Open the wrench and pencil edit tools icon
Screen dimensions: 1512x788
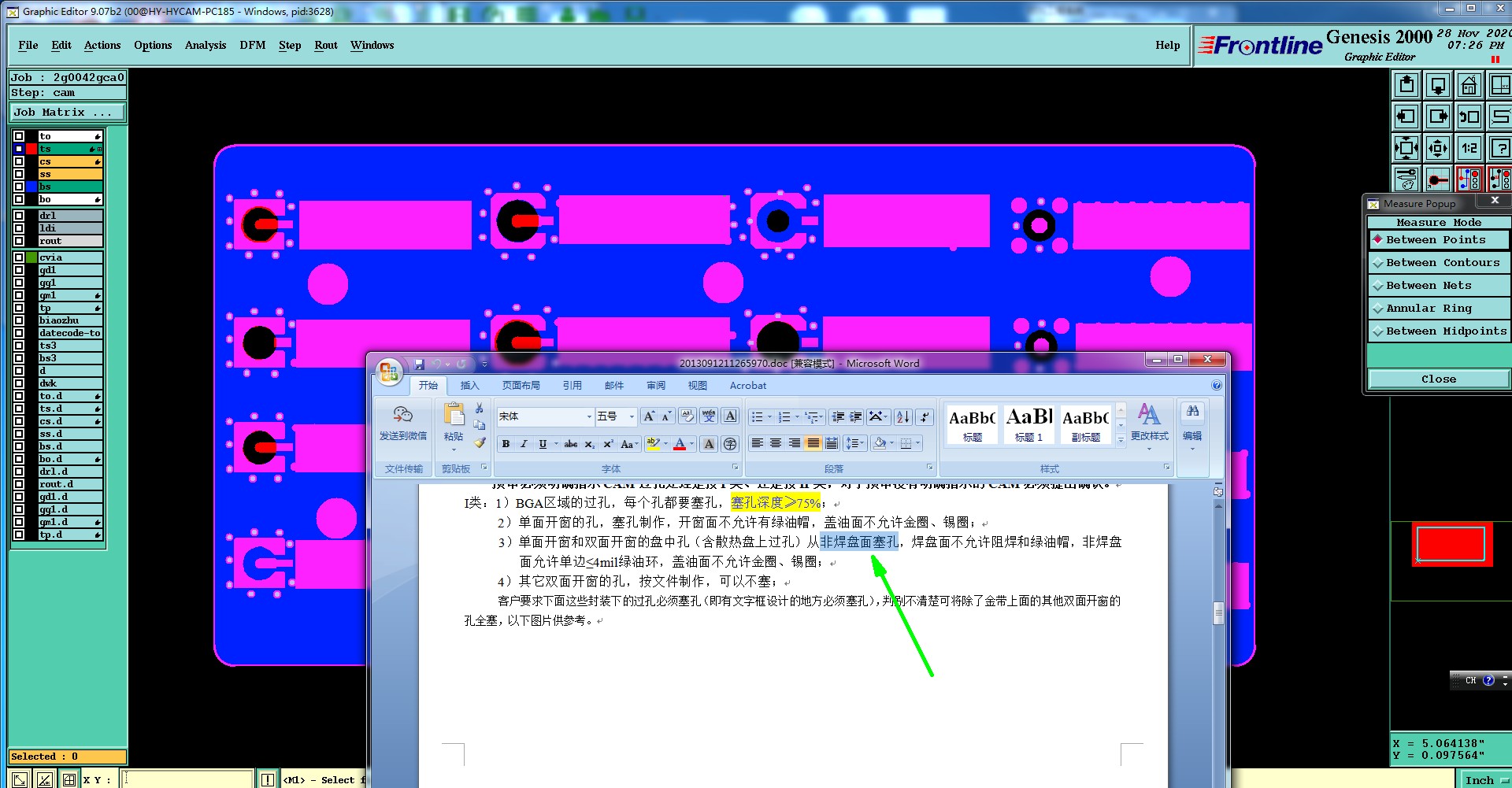[1406, 179]
